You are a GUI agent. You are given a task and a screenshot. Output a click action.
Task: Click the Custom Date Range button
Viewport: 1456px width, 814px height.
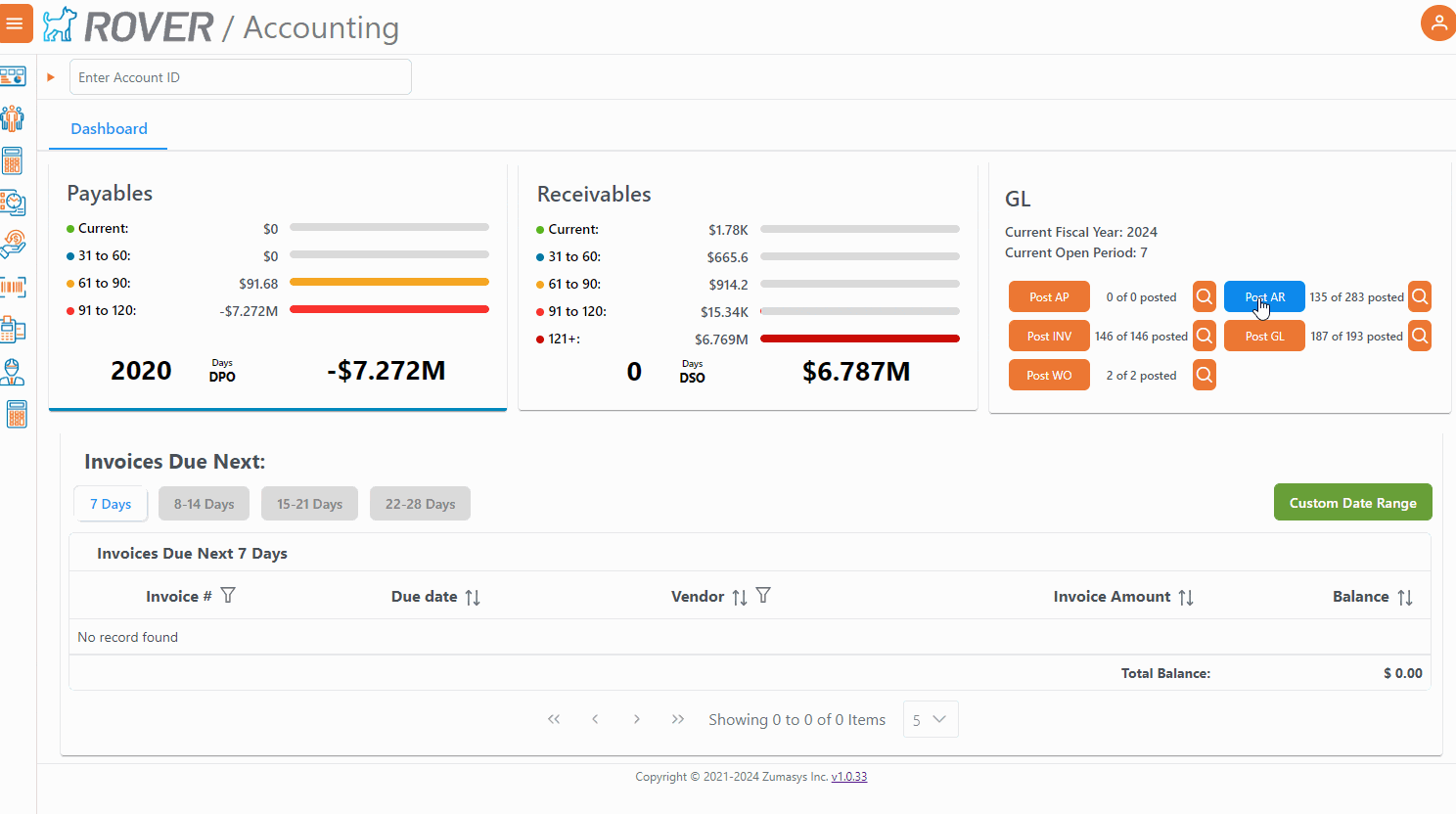[1352, 503]
